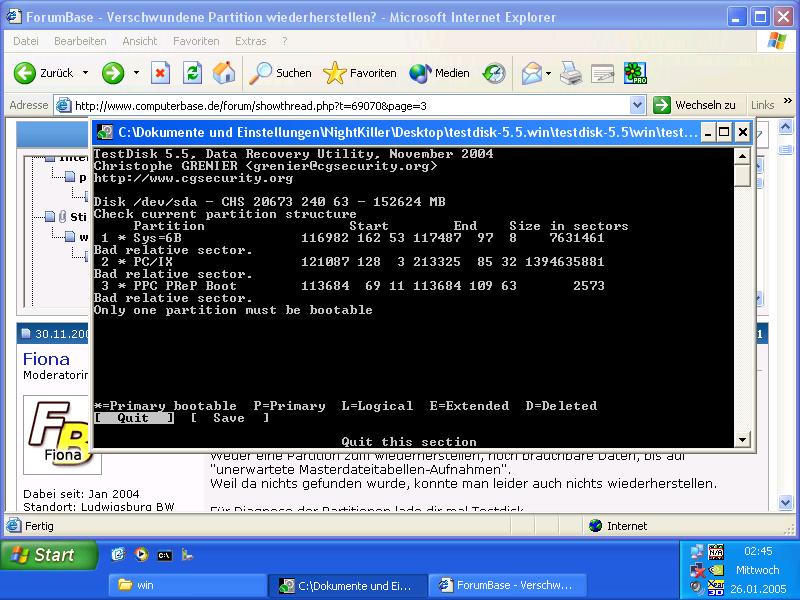Expand the Links toolbar chevron
The height and width of the screenshot is (600, 800).
coord(788,101)
